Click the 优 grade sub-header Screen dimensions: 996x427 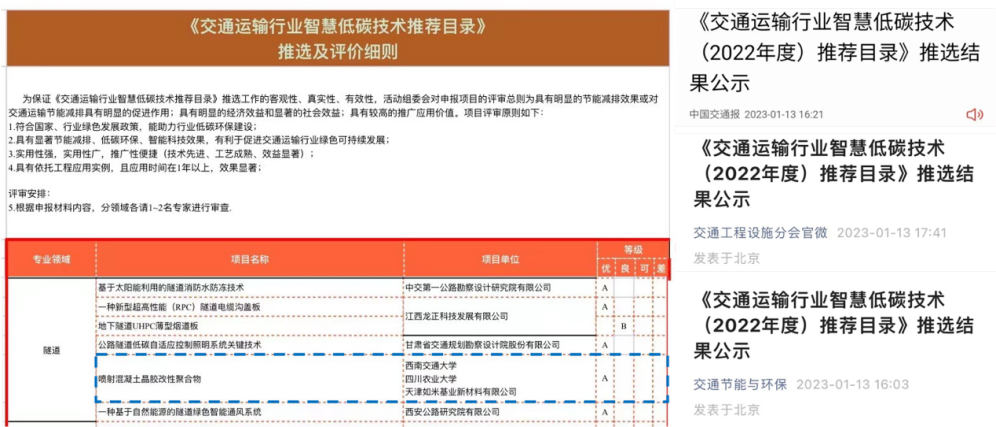point(605,268)
